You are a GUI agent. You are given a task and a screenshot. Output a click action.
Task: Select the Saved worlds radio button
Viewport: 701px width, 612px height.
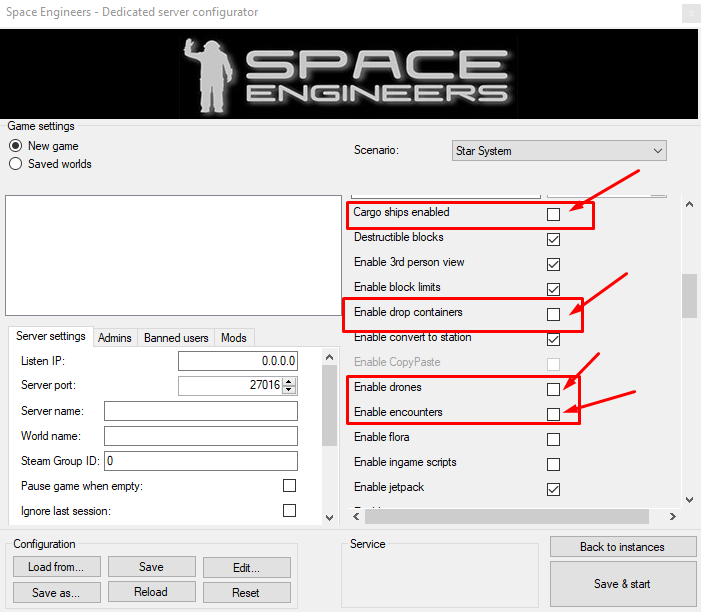[16, 164]
